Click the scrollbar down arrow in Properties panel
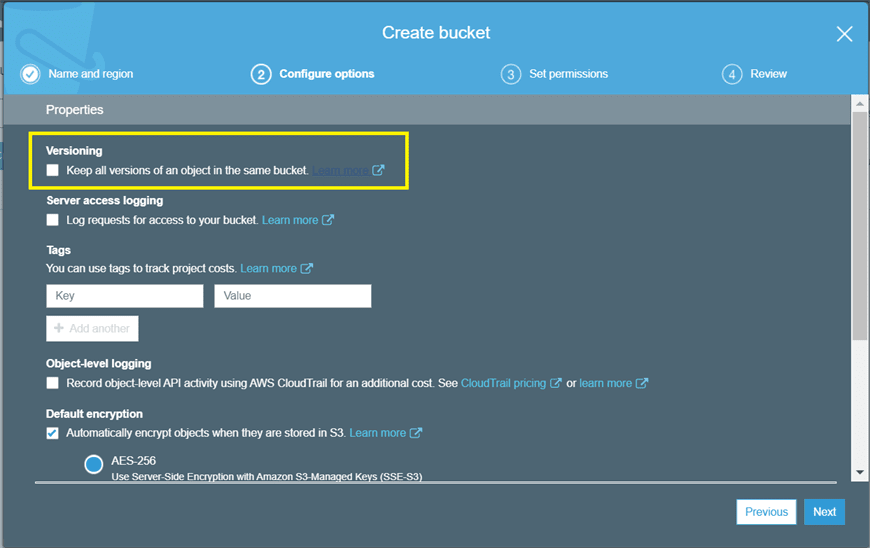This screenshot has width=870, height=548. click(x=859, y=472)
